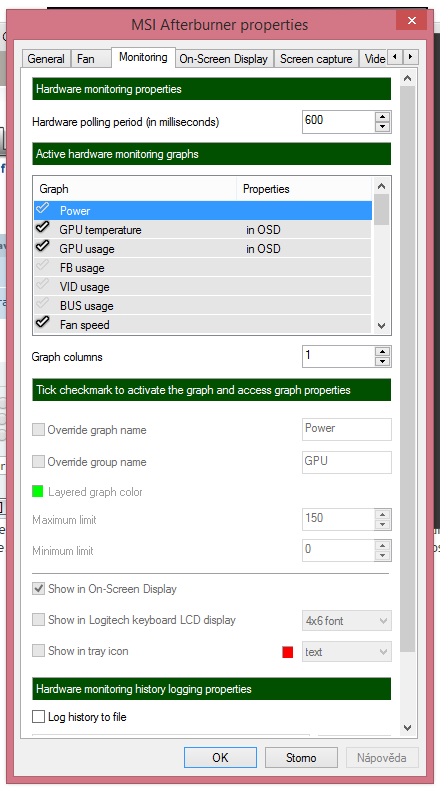Viewport: 448px width, 791px height.
Task: Open the tray icon text dropdown
Action: pyautogui.click(x=347, y=652)
